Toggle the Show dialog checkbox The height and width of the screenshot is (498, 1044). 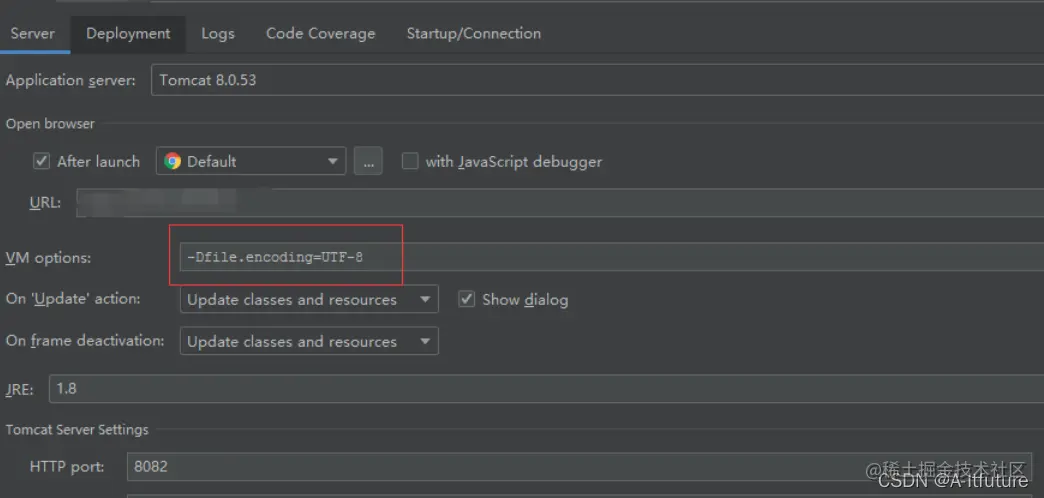[467, 300]
